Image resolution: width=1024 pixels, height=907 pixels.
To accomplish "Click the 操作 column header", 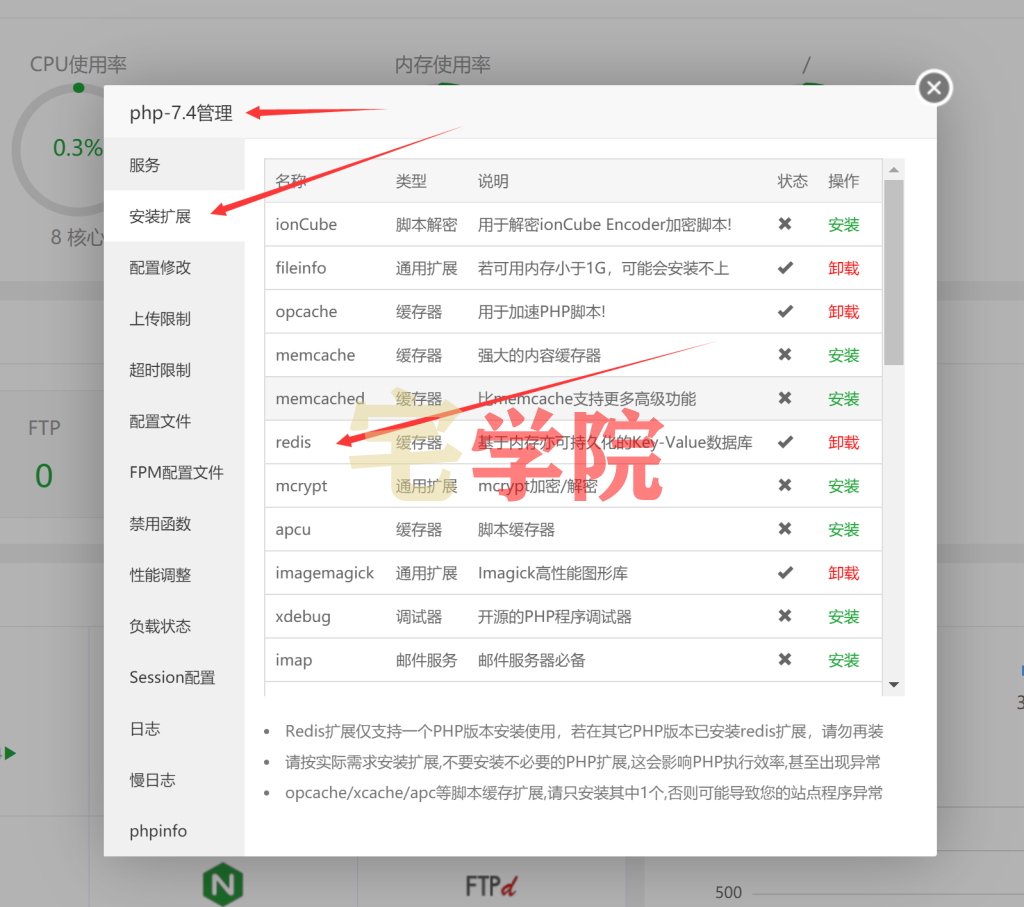I will pos(843,181).
